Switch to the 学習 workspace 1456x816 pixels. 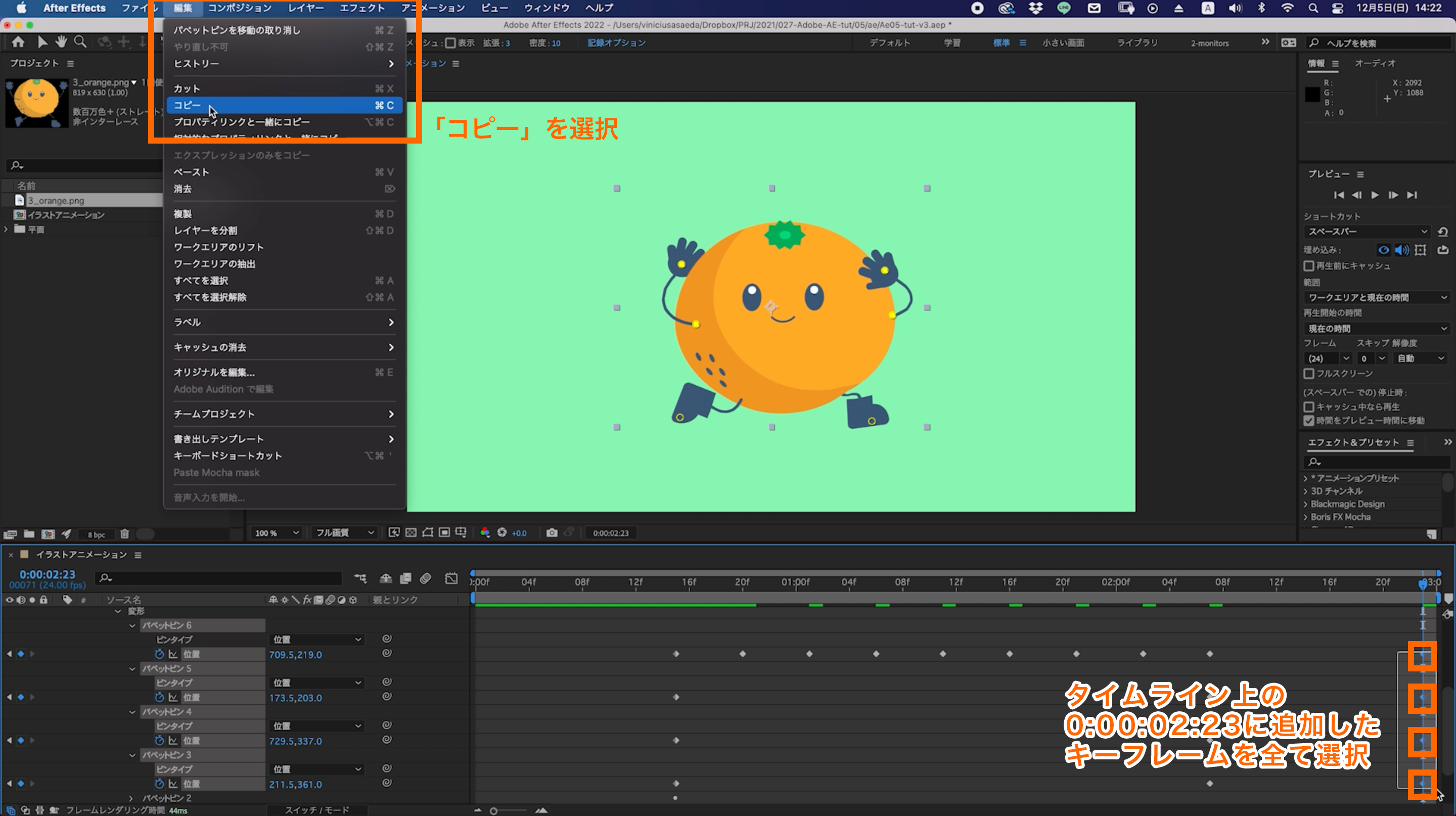coord(952,43)
